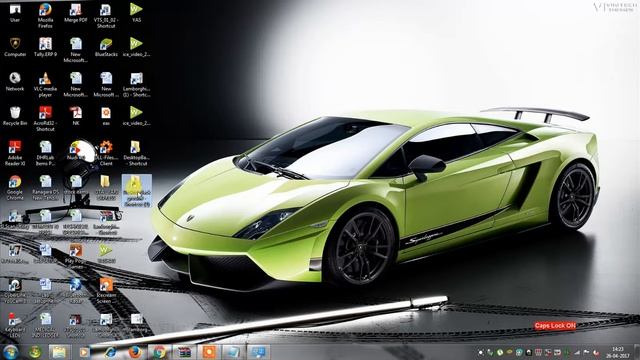Click the highlighted yellow folder icon
Image resolution: width=640 pixels, height=360 pixels.
[x=136, y=190]
